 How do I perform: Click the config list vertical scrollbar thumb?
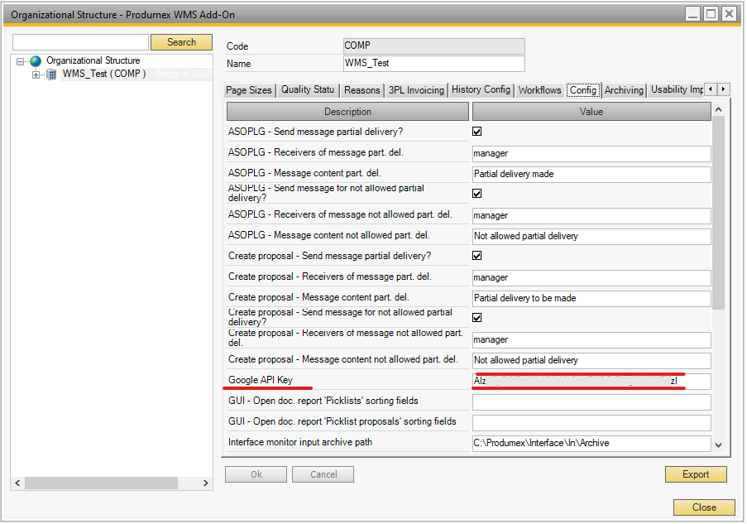pyautogui.click(x=718, y=213)
